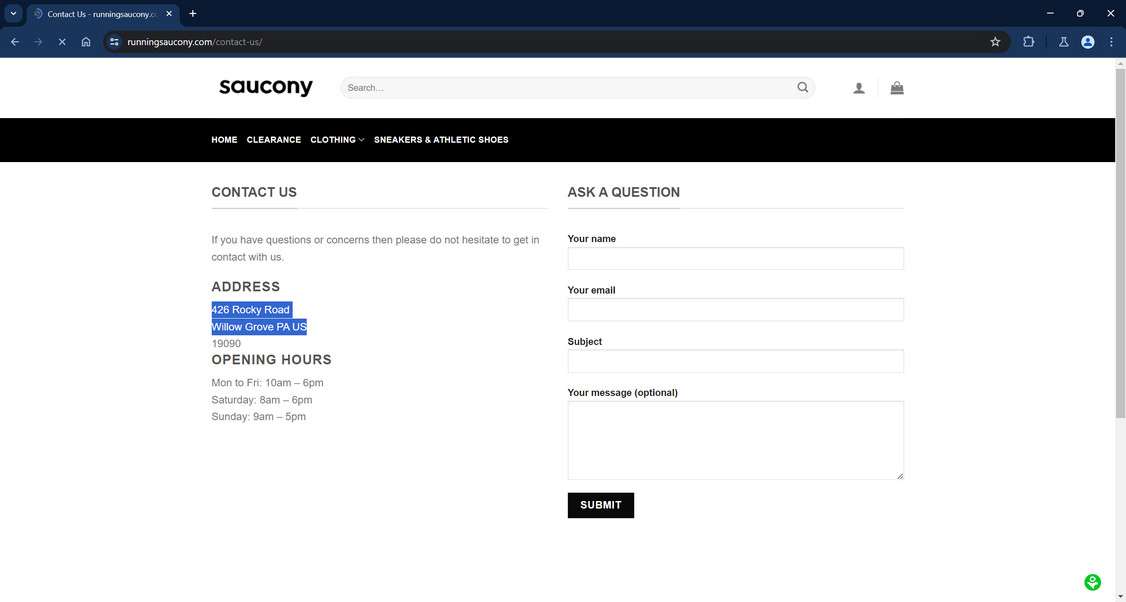Open the Extensions puzzle icon
The height and width of the screenshot is (602, 1126).
(x=1028, y=42)
